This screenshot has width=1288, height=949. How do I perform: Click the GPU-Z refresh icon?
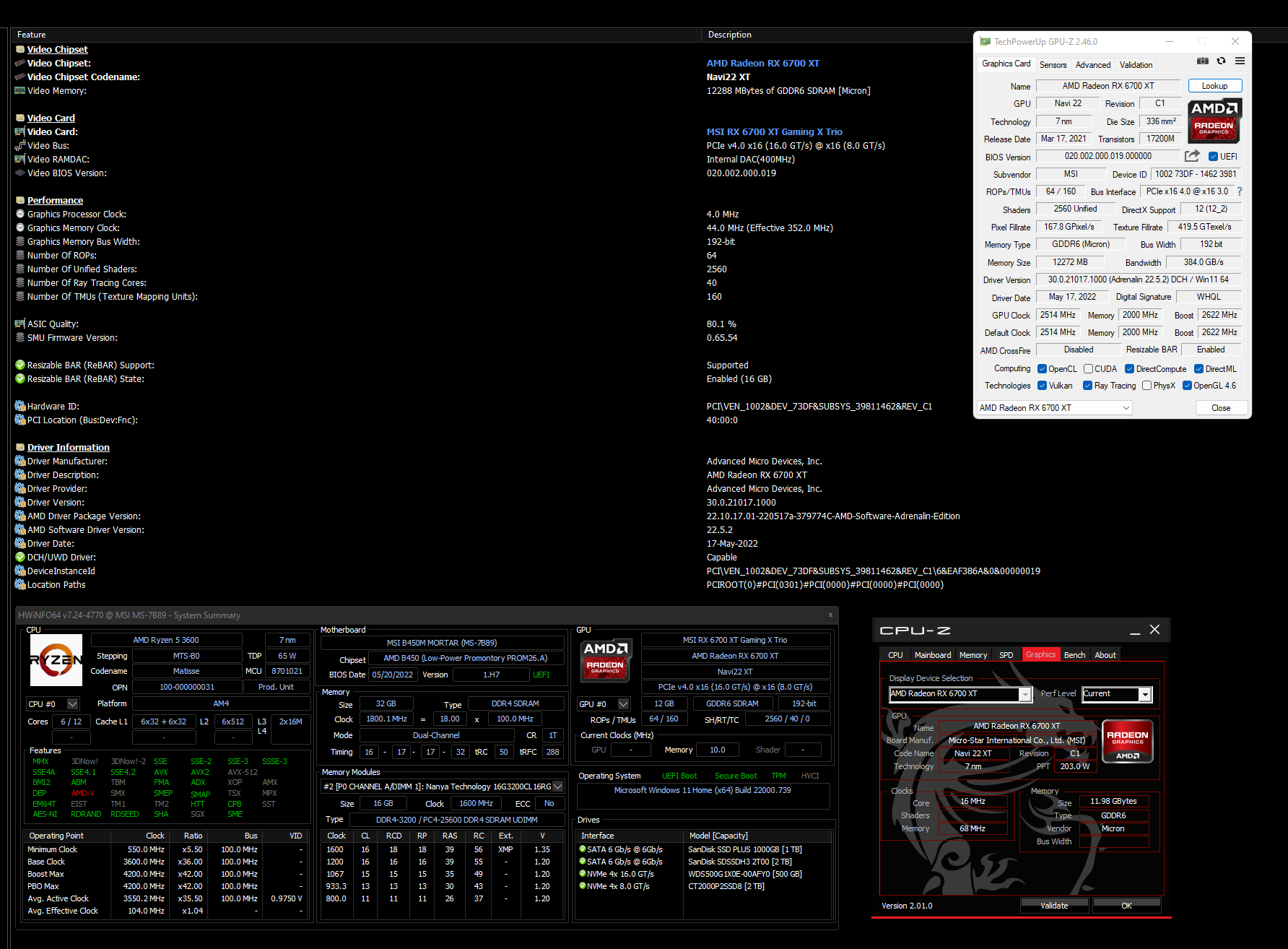coord(1221,61)
